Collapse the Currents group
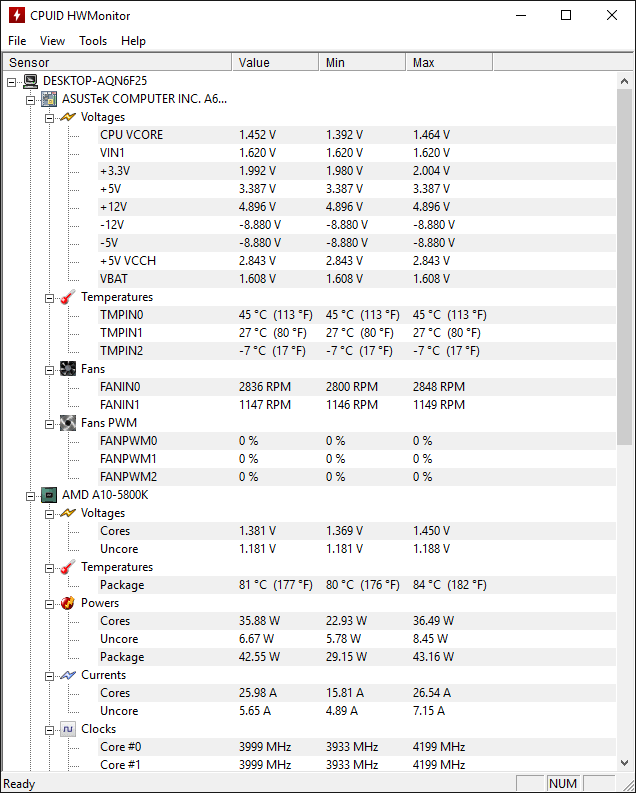Screen dimensions: 636x793 coord(49,676)
